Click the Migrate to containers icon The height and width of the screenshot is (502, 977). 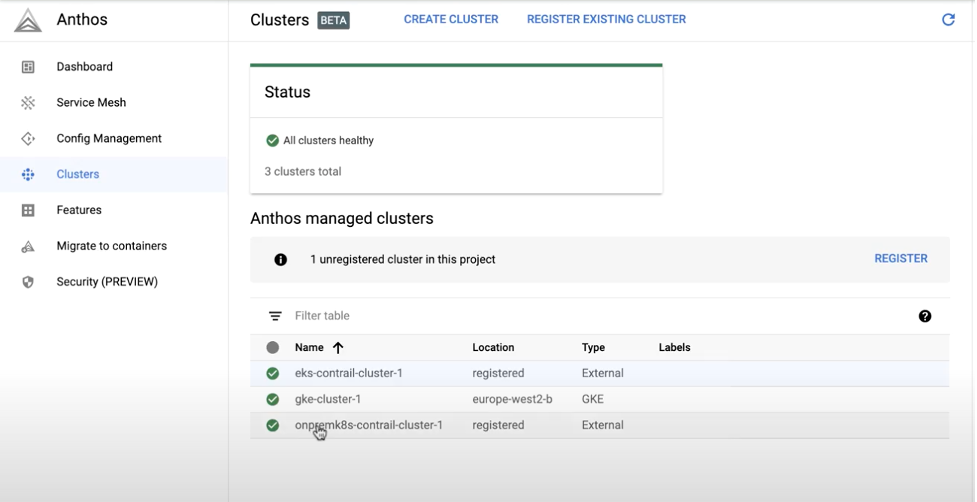(28, 246)
